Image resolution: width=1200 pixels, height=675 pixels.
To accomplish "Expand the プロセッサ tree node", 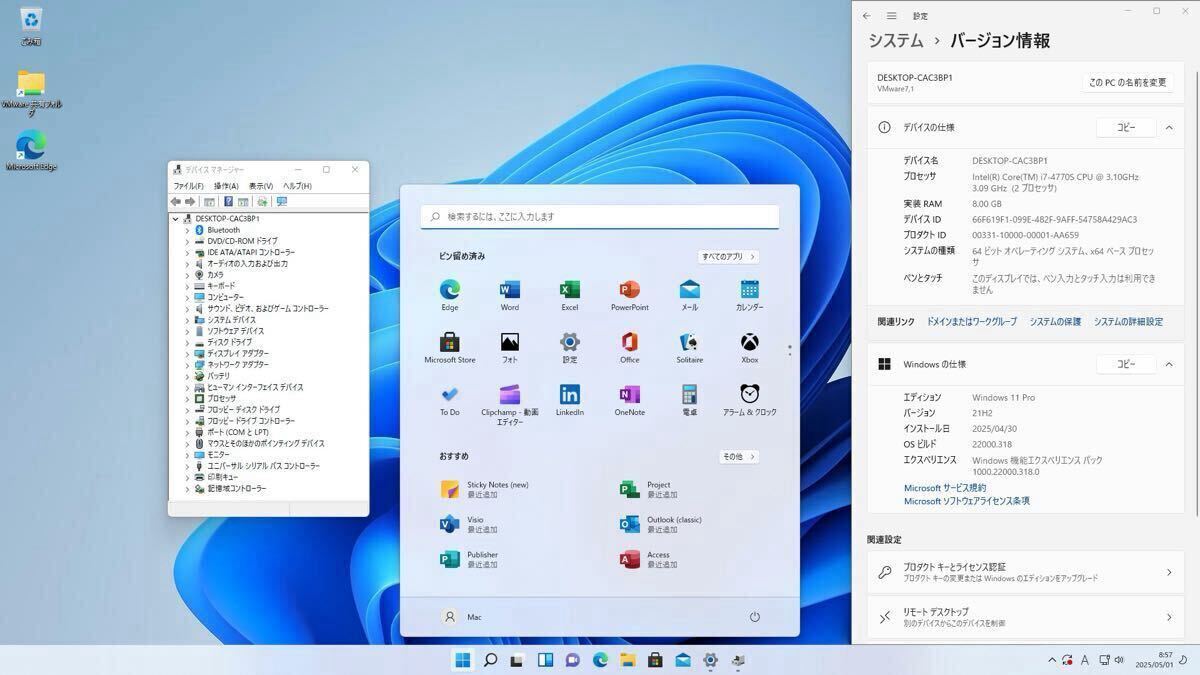I will point(187,398).
